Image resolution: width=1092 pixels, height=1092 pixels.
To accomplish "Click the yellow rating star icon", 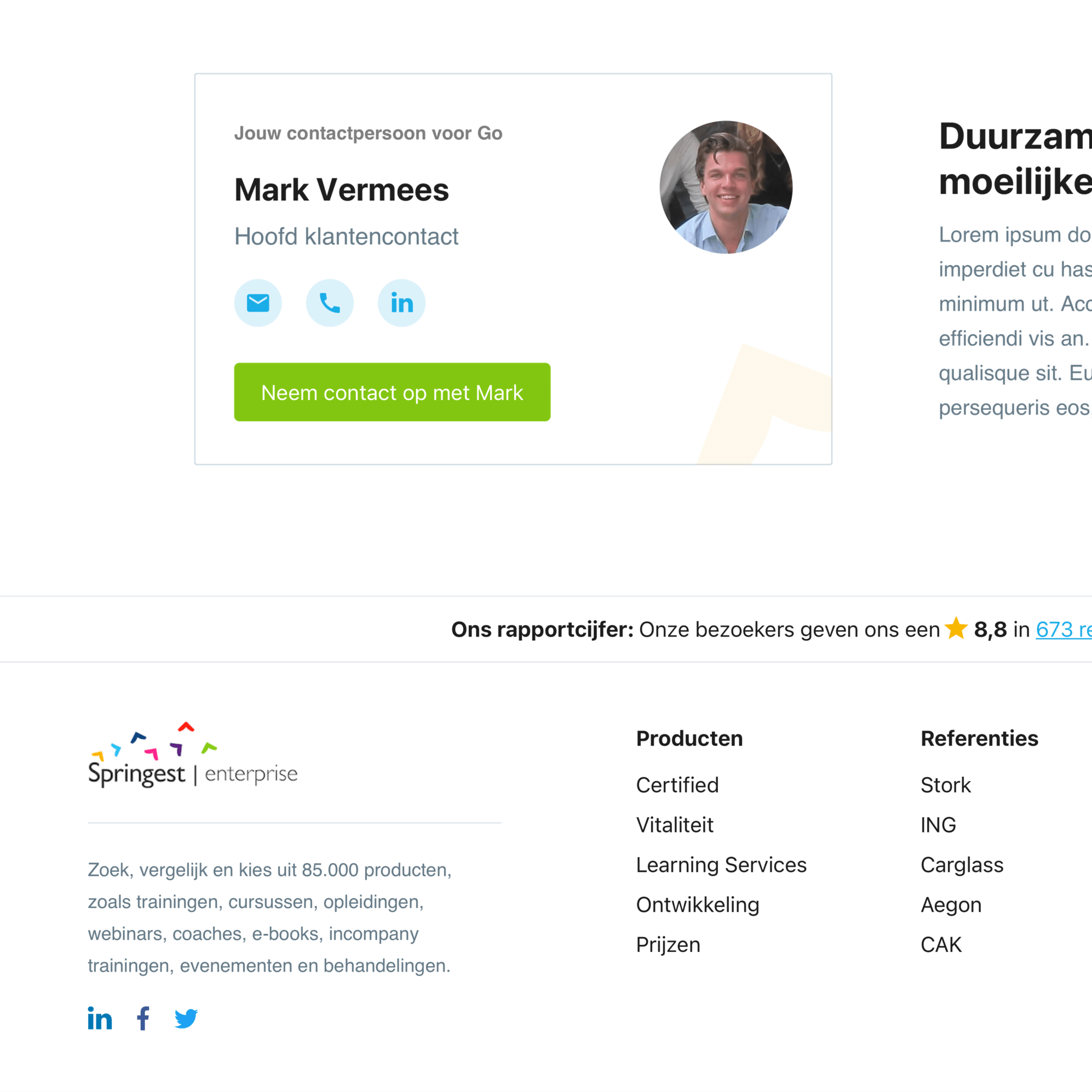I will [x=956, y=629].
